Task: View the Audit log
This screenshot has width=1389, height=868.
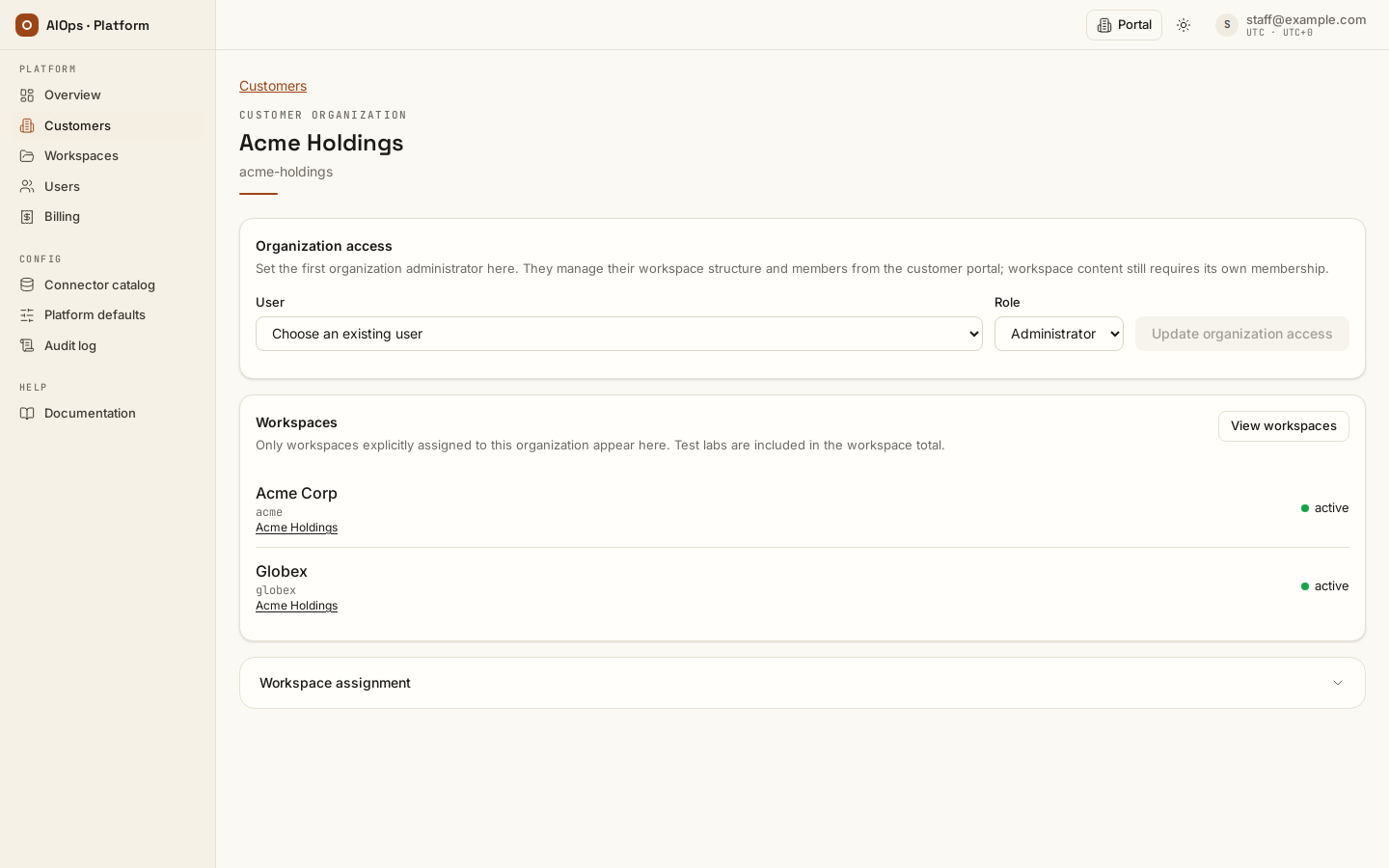Action: (x=108, y=345)
